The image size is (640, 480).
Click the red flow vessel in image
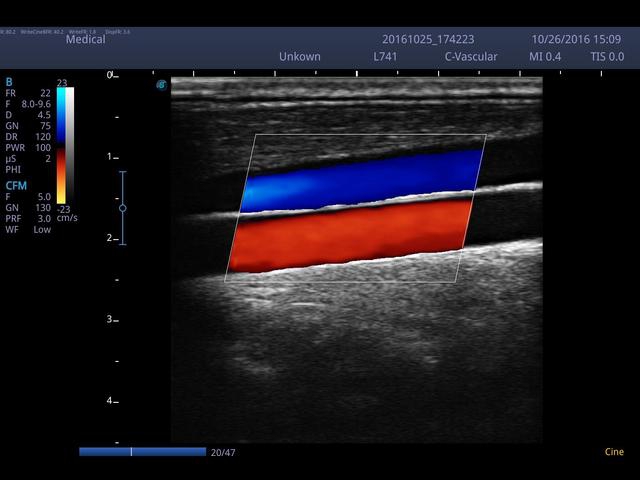[350, 235]
